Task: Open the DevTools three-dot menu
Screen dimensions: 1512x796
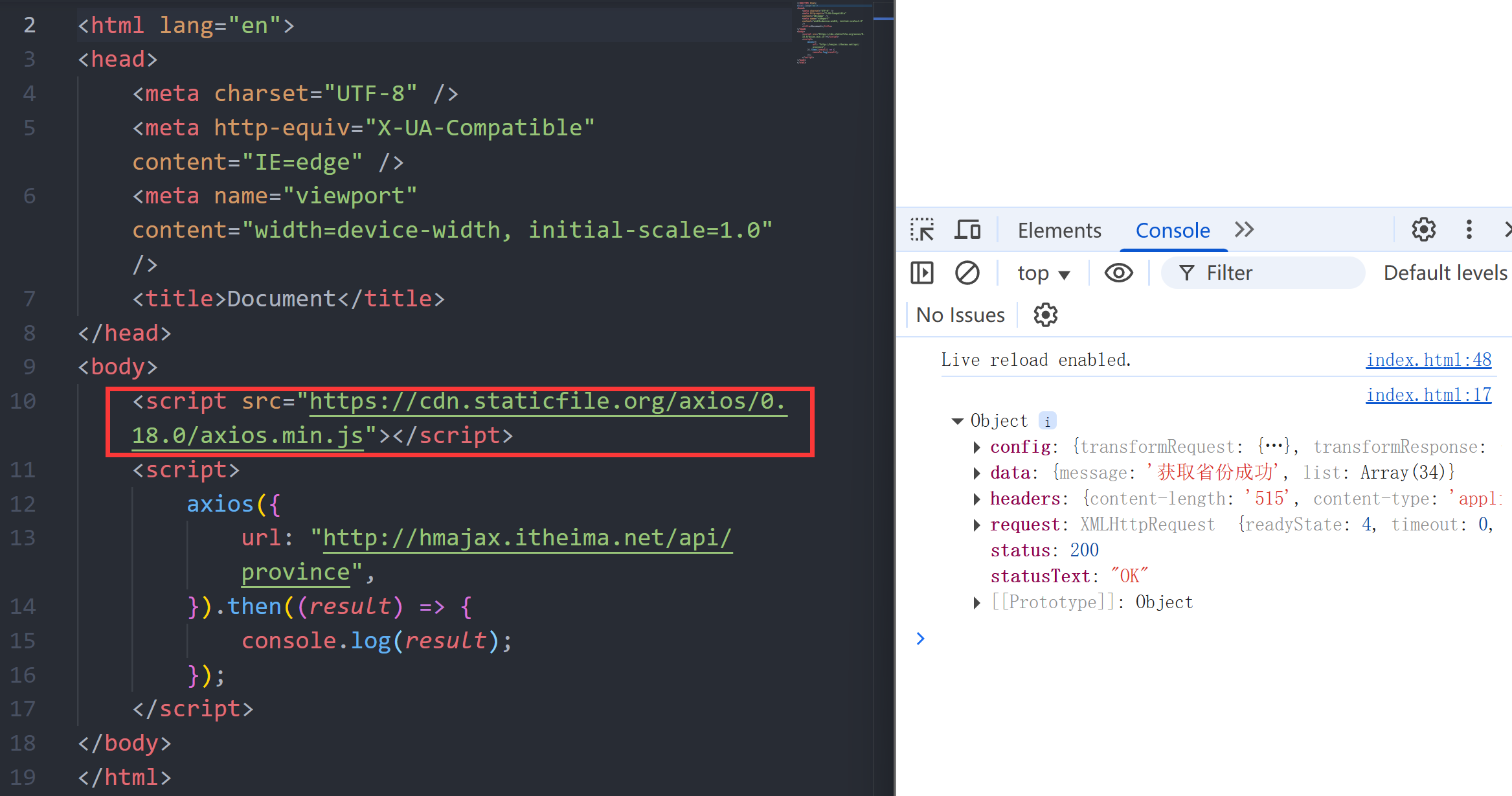Action: coord(1469,229)
